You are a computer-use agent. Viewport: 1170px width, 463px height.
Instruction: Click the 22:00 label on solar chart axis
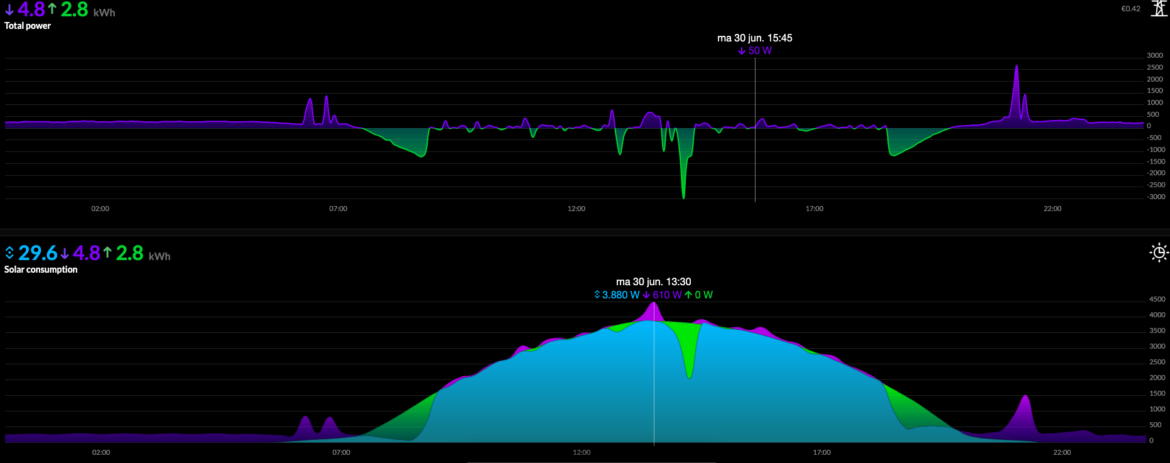tap(1060, 452)
